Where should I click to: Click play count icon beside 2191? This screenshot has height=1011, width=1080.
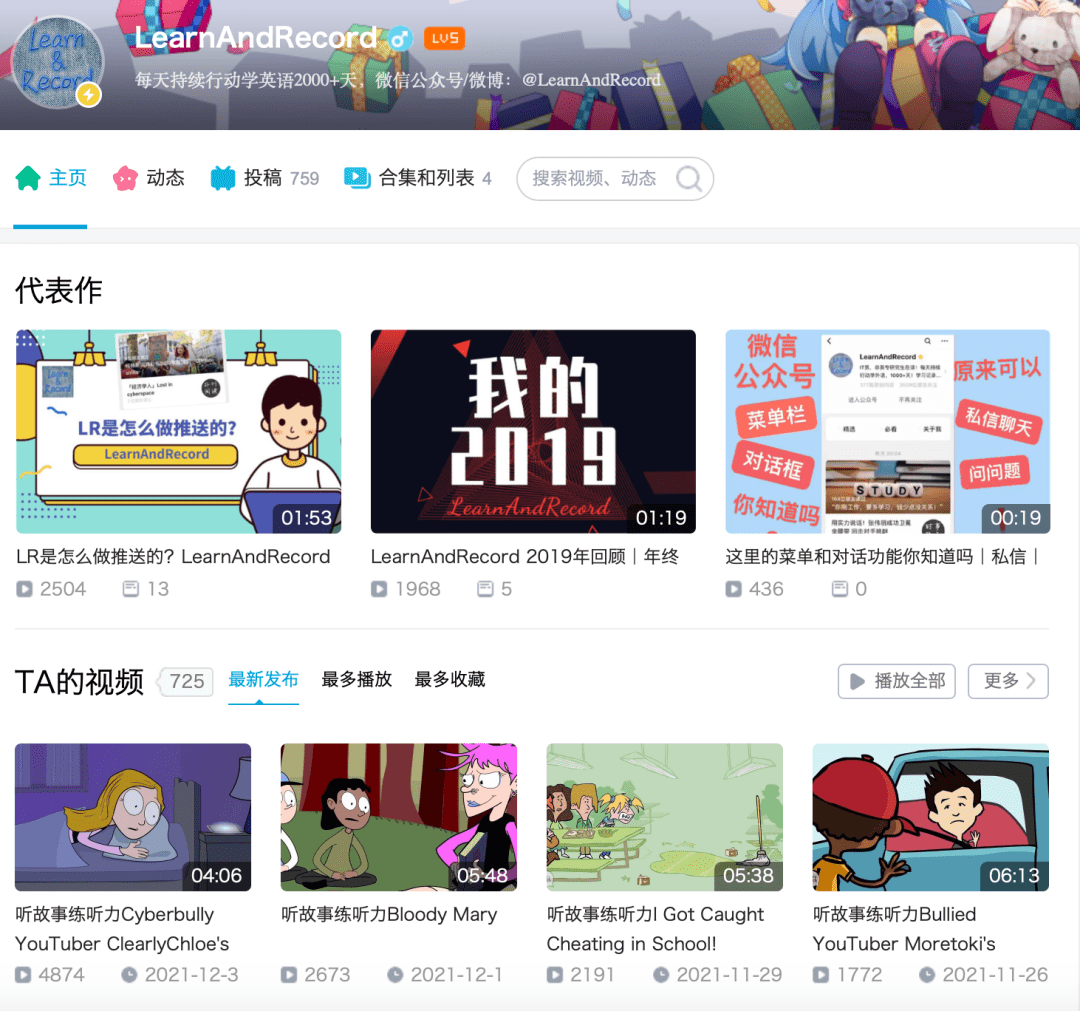[x=554, y=974]
